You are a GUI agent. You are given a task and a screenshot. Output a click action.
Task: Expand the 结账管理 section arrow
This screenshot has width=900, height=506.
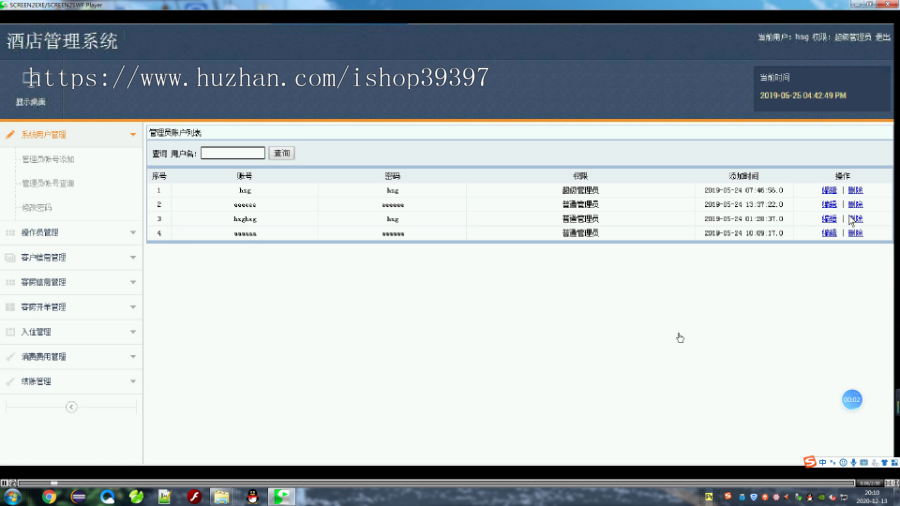click(x=133, y=382)
